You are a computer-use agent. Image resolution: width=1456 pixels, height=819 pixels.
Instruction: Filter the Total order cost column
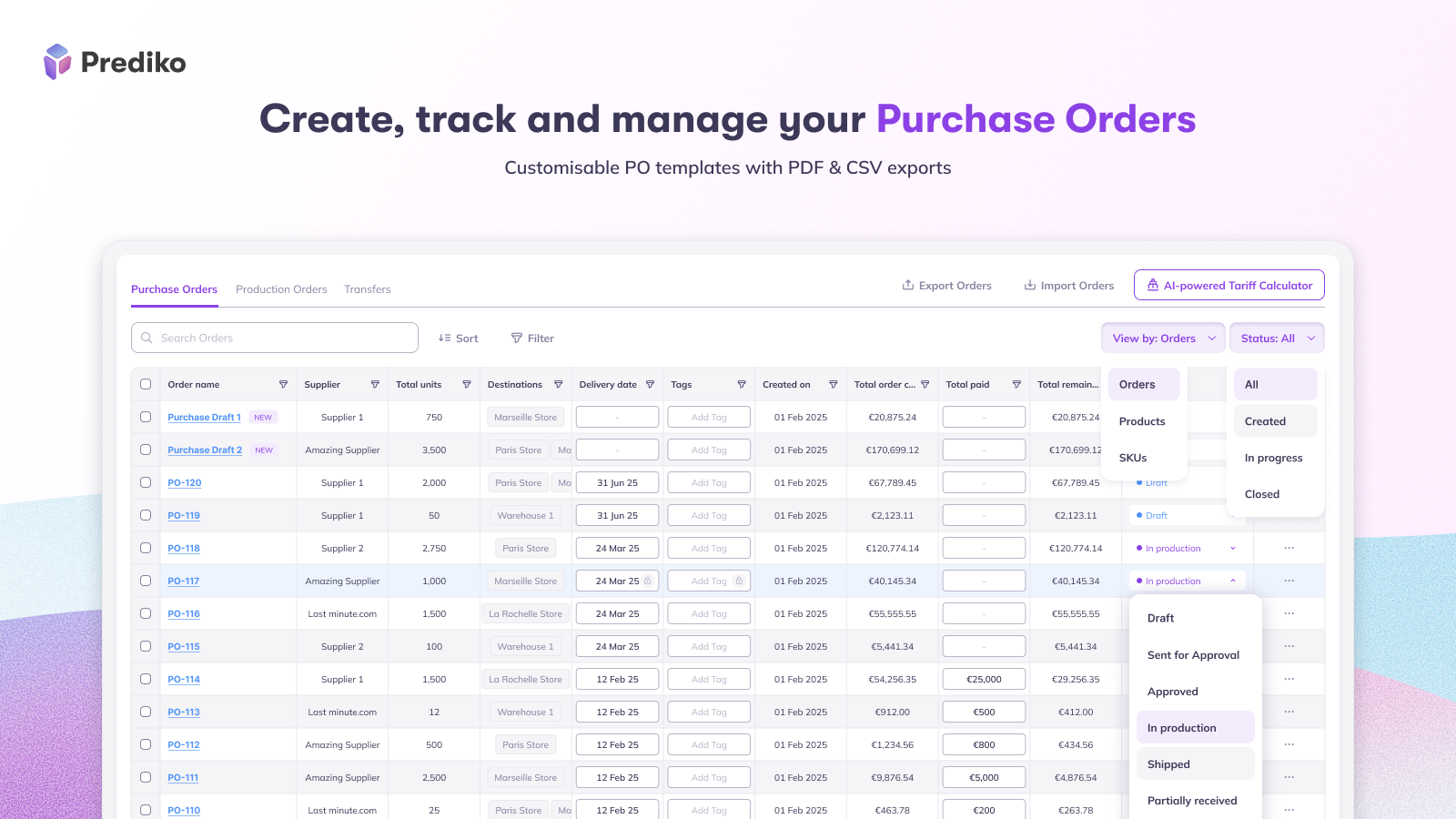pos(925,384)
